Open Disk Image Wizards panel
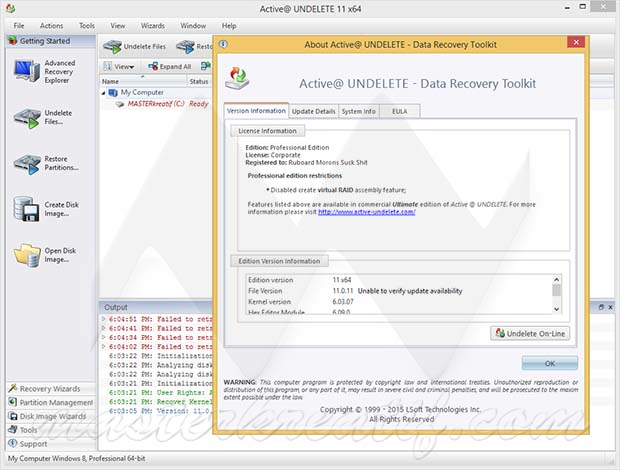The height and width of the screenshot is (470, 620). (x=51, y=416)
